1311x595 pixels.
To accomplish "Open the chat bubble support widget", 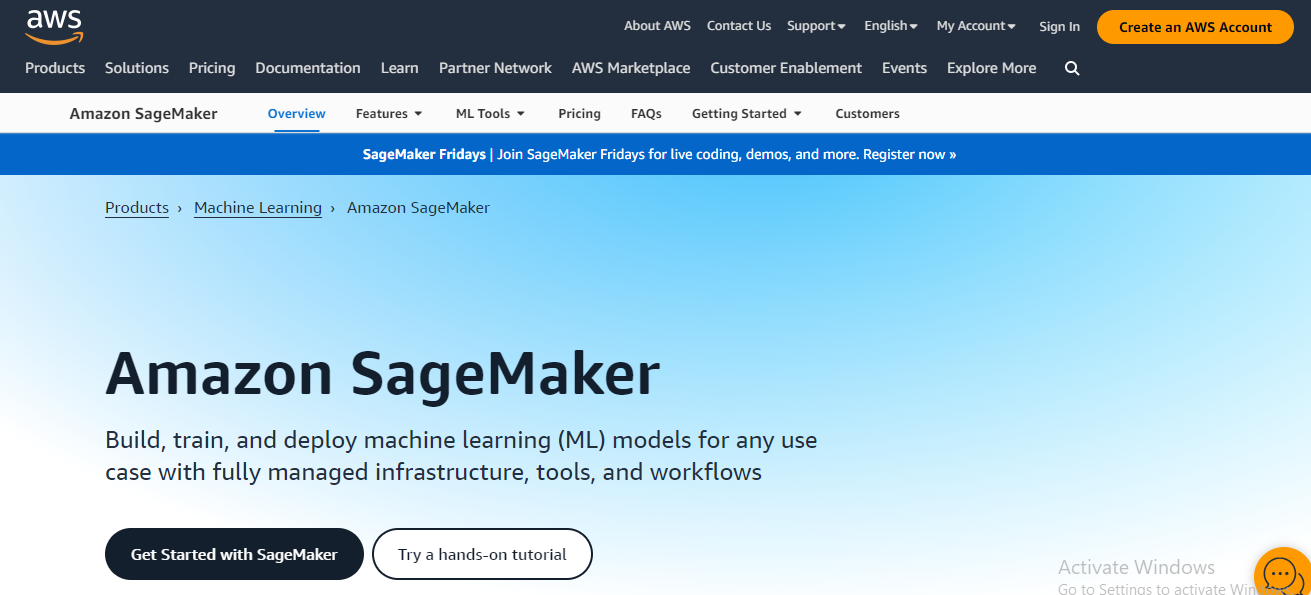I will pos(1280,573).
